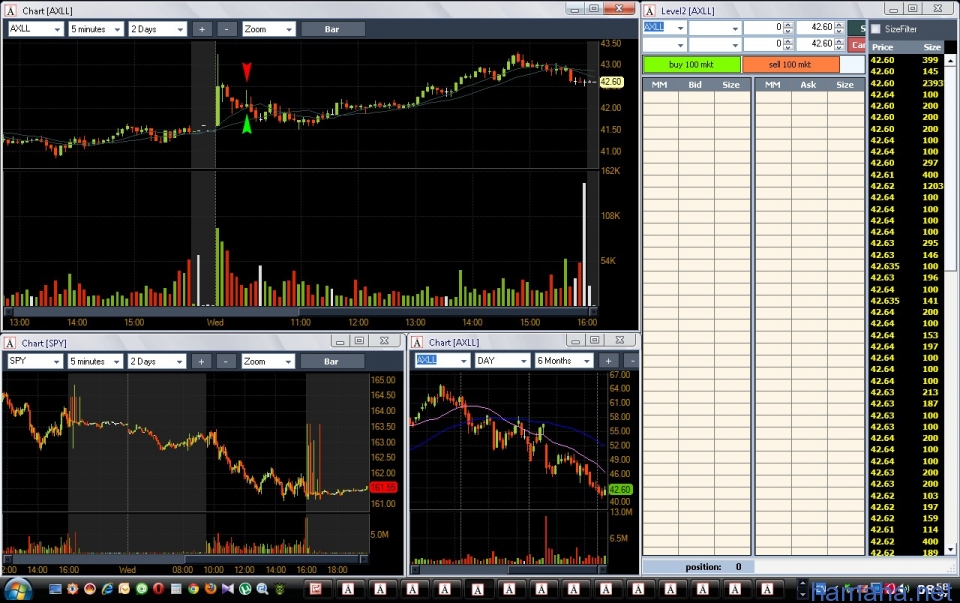
Task: Click the minus button in SPY chart toolbar
Action: coord(225,361)
